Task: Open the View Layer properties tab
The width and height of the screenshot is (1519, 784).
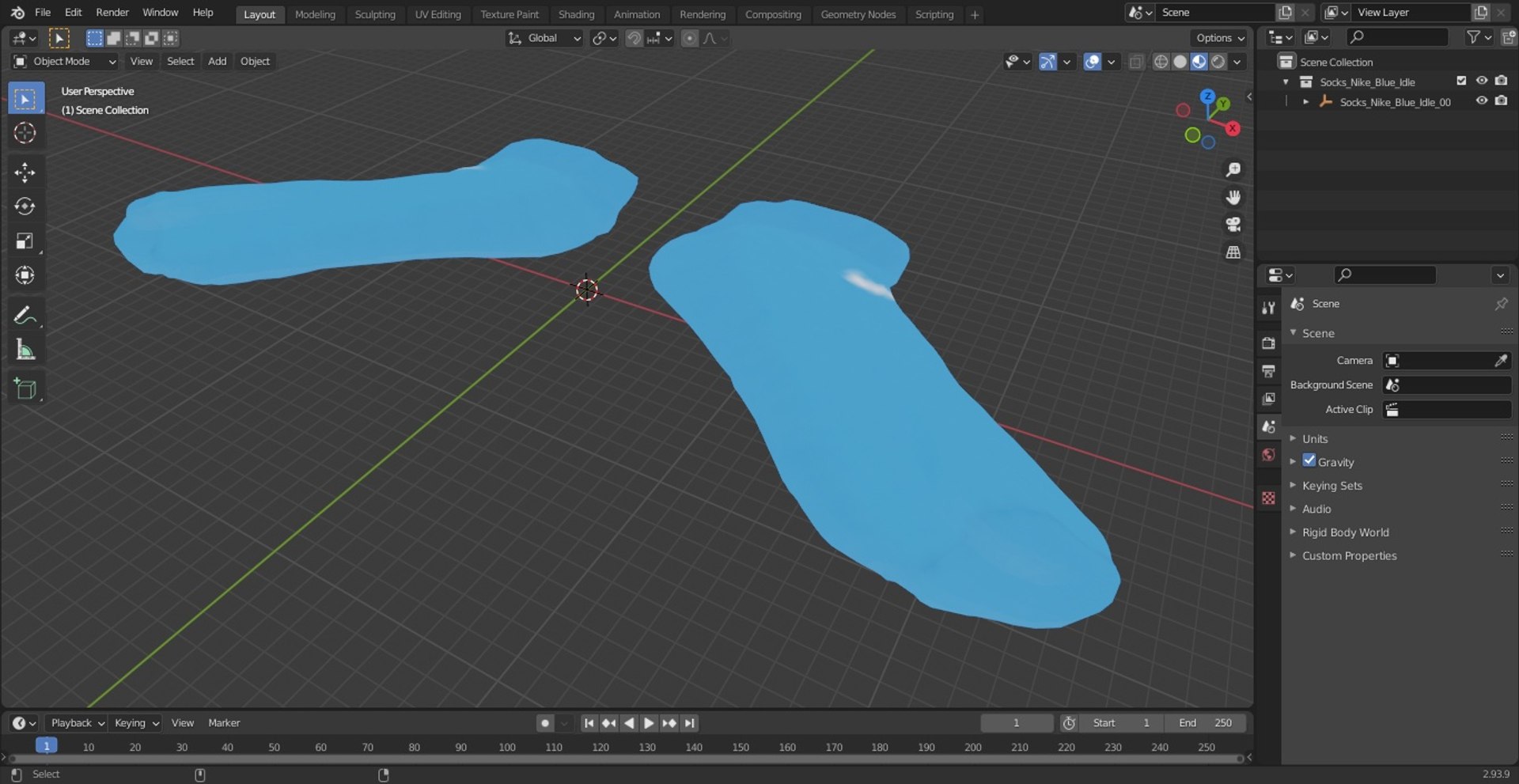Action: (1268, 399)
